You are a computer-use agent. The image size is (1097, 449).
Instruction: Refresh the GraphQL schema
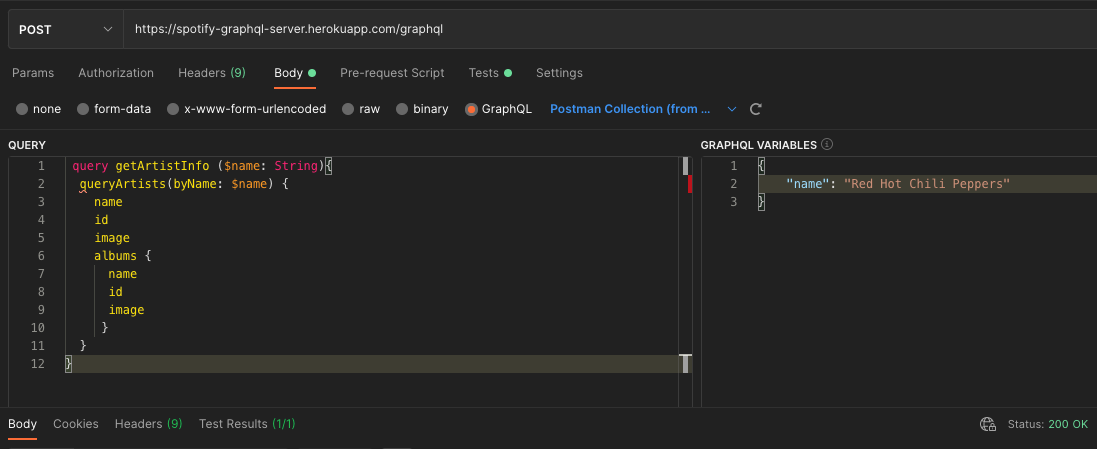[x=756, y=109]
